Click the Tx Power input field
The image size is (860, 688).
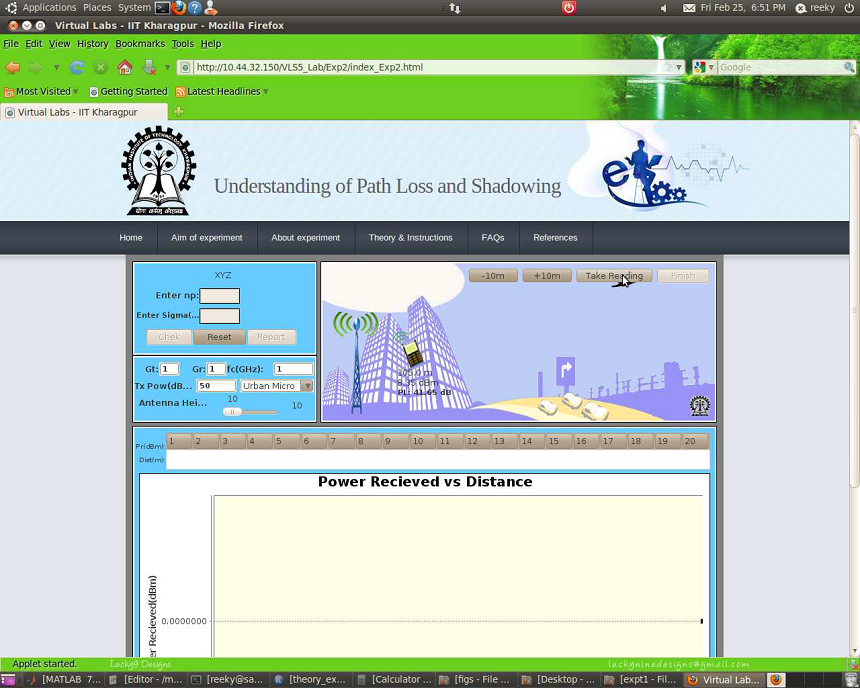click(216, 386)
